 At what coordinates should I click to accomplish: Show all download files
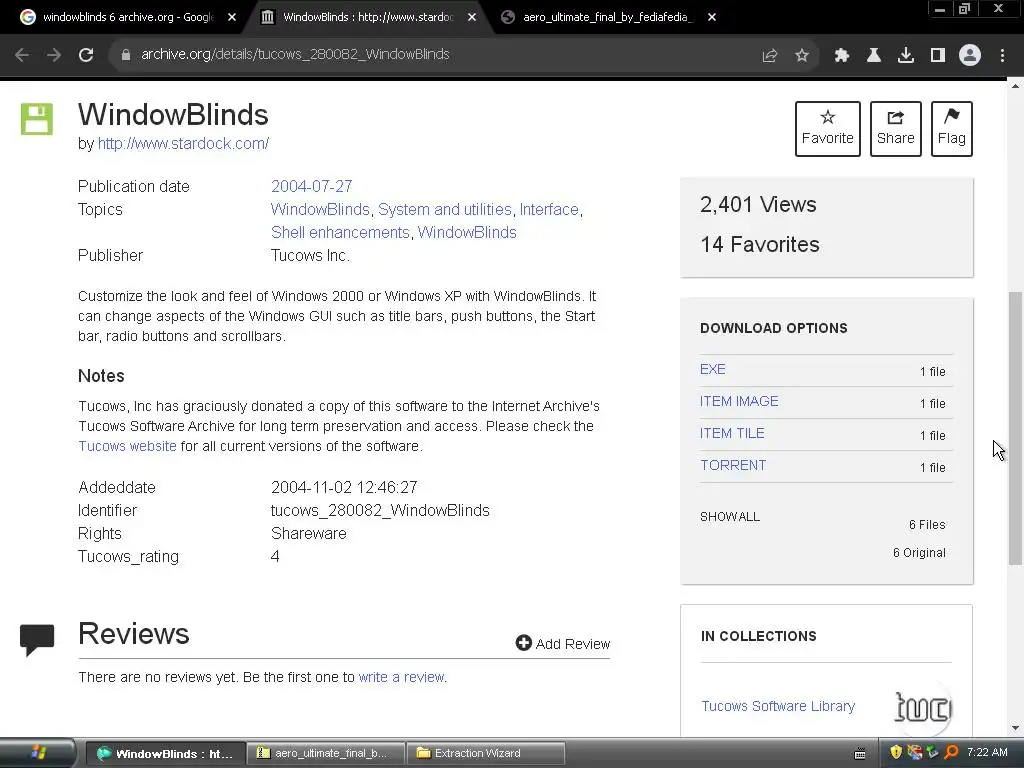point(729,517)
